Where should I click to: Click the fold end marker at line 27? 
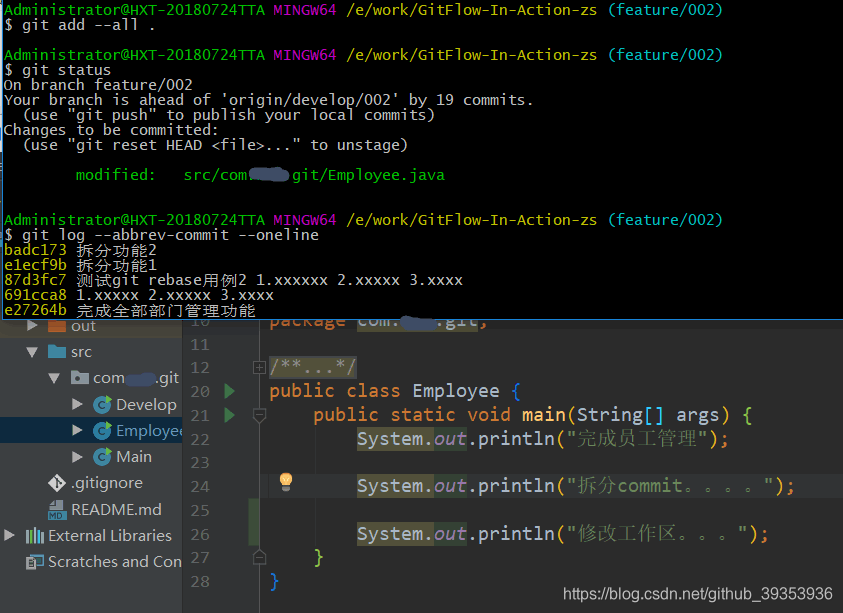pos(259,558)
